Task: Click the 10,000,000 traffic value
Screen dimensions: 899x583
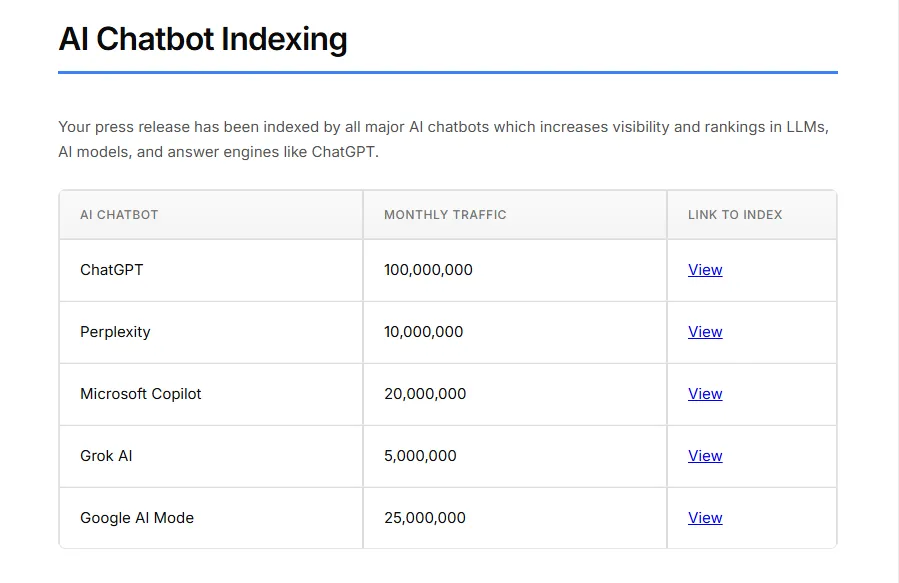Action: click(x=424, y=332)
